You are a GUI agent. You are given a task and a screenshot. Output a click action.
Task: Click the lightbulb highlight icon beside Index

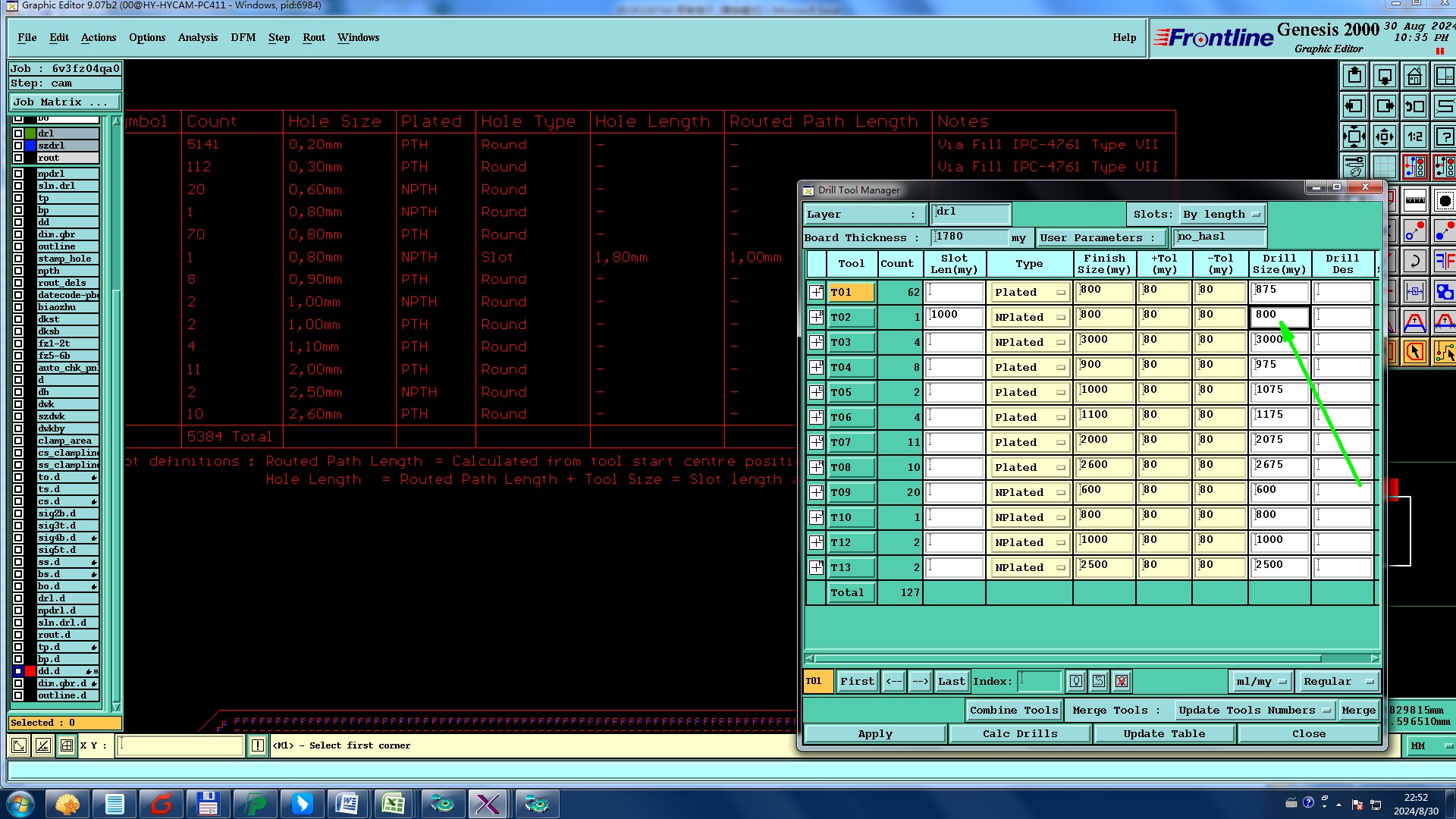pos(1075,681)
